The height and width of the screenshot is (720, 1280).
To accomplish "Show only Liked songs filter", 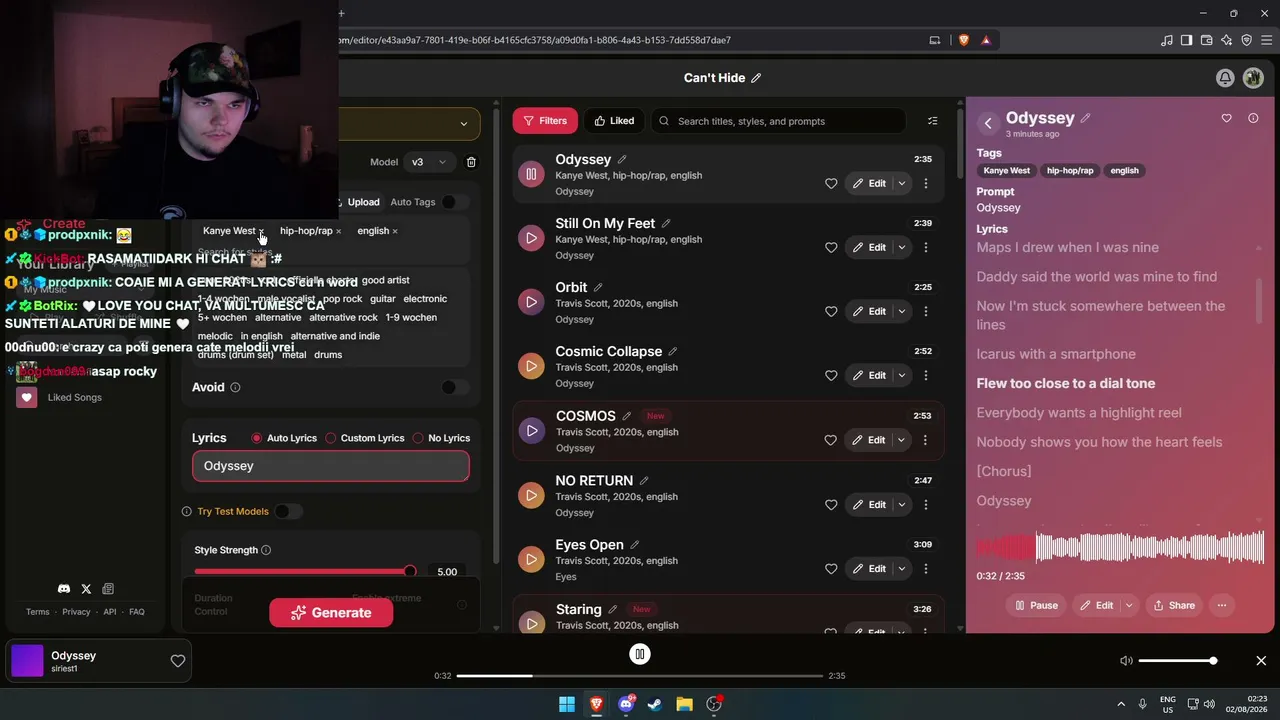I will tap(614, 121).
